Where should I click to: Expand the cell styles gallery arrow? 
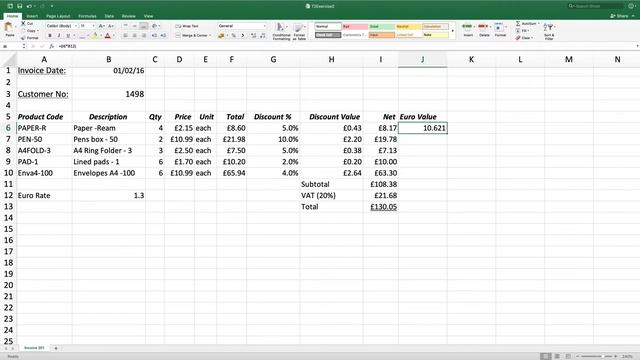(452, 31)
